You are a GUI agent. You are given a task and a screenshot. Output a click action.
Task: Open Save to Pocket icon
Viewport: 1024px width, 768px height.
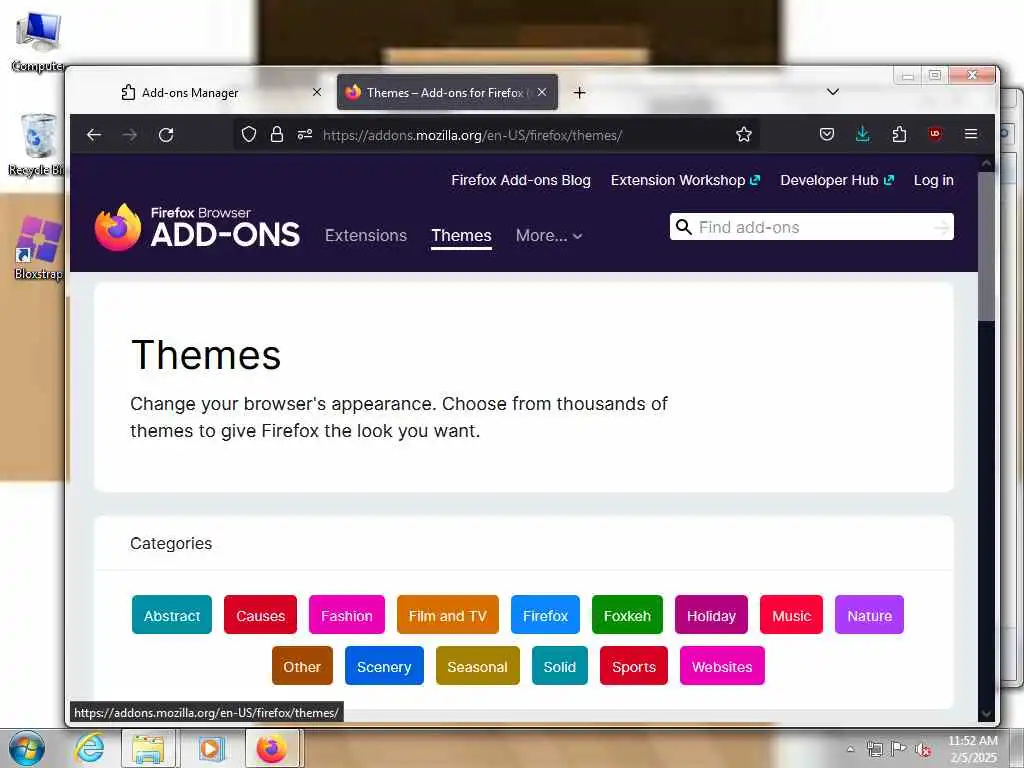point(827,135)
